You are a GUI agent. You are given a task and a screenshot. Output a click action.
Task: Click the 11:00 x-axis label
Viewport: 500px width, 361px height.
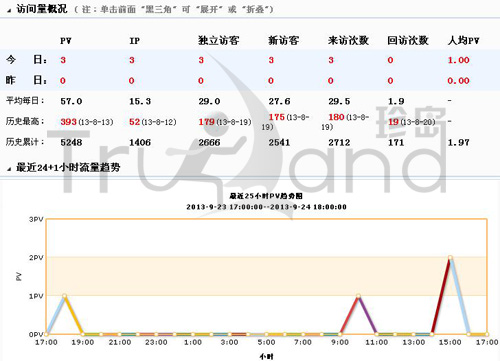(x=377, y=342)
